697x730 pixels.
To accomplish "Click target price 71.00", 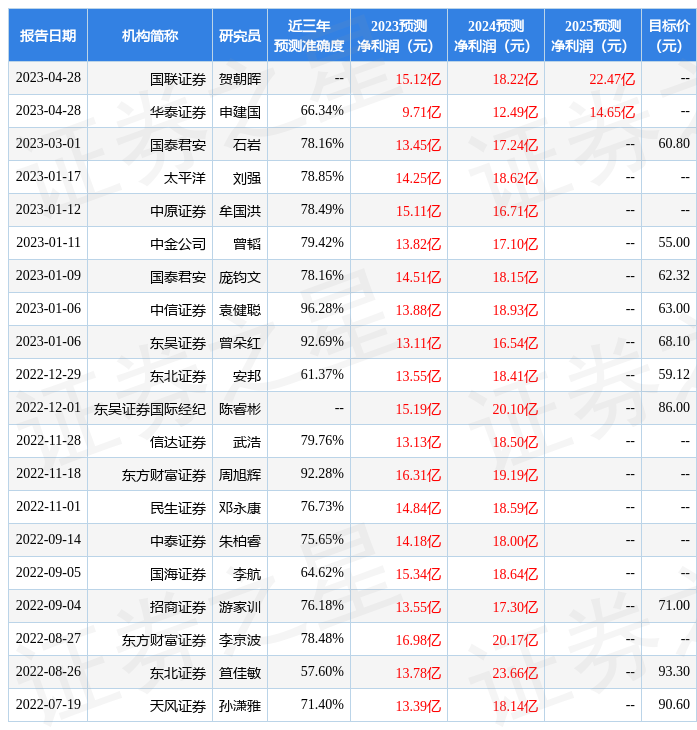I will coord(674,606).
